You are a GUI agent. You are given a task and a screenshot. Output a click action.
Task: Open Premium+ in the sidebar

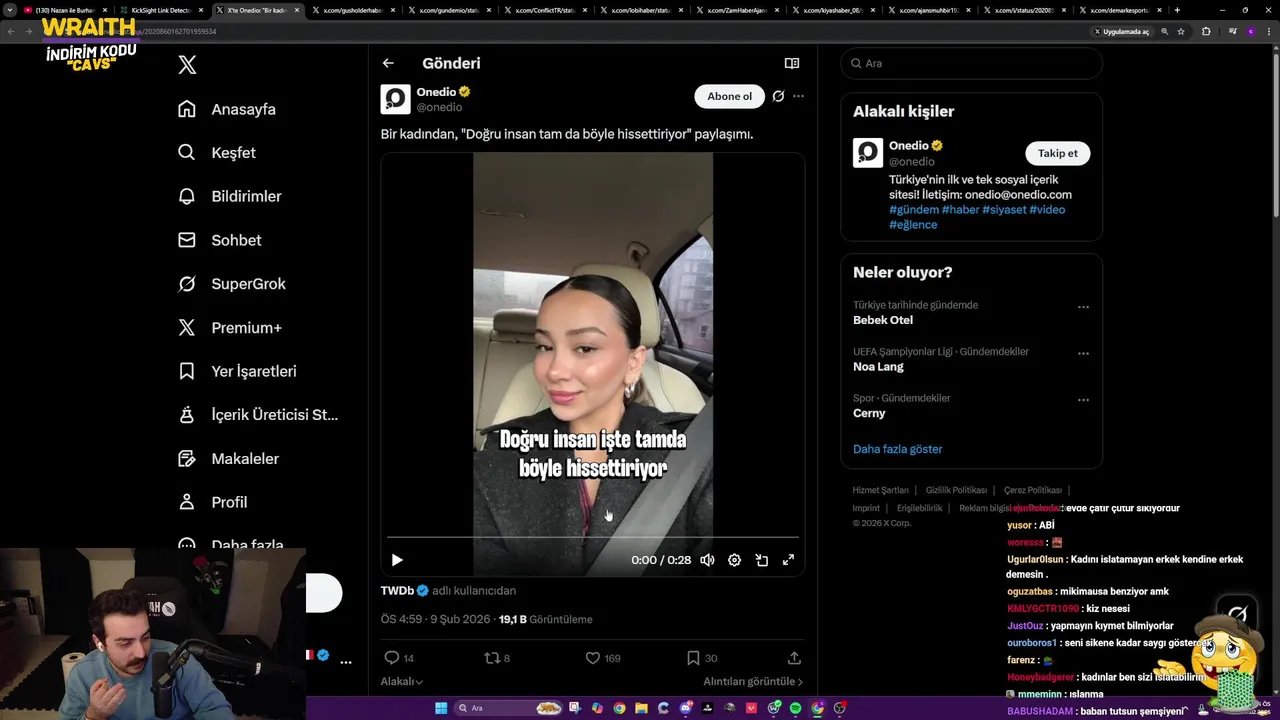[229, 328]
